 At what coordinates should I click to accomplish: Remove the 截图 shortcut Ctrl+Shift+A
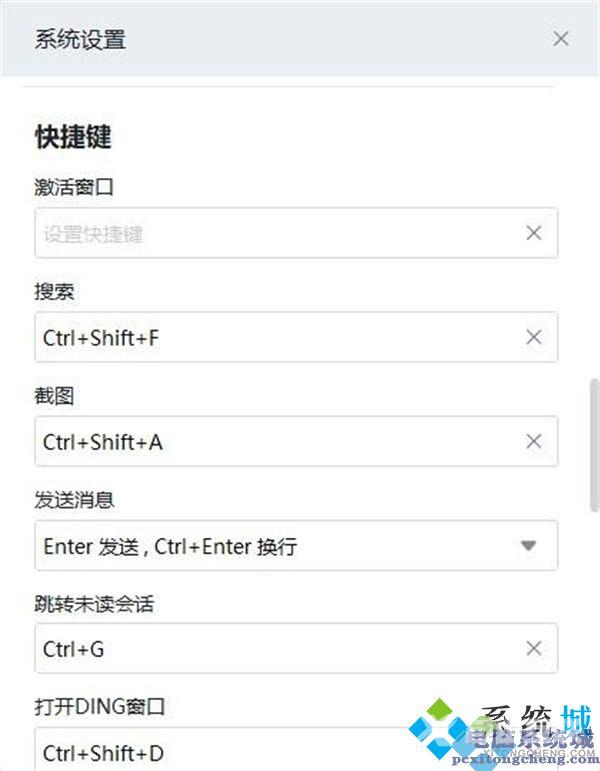(x=534, y=441)
